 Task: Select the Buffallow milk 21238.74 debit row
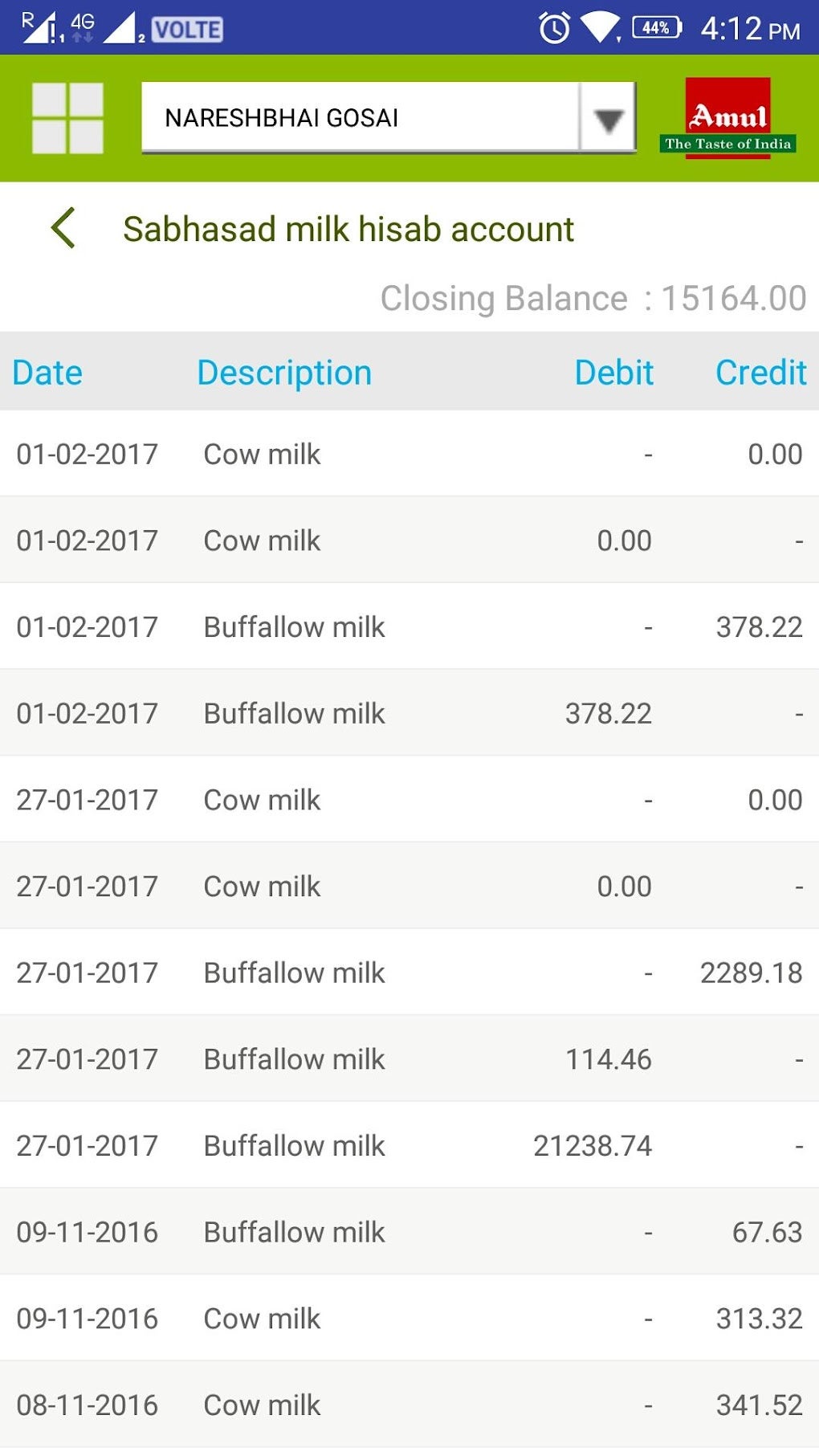point(409,1145)
